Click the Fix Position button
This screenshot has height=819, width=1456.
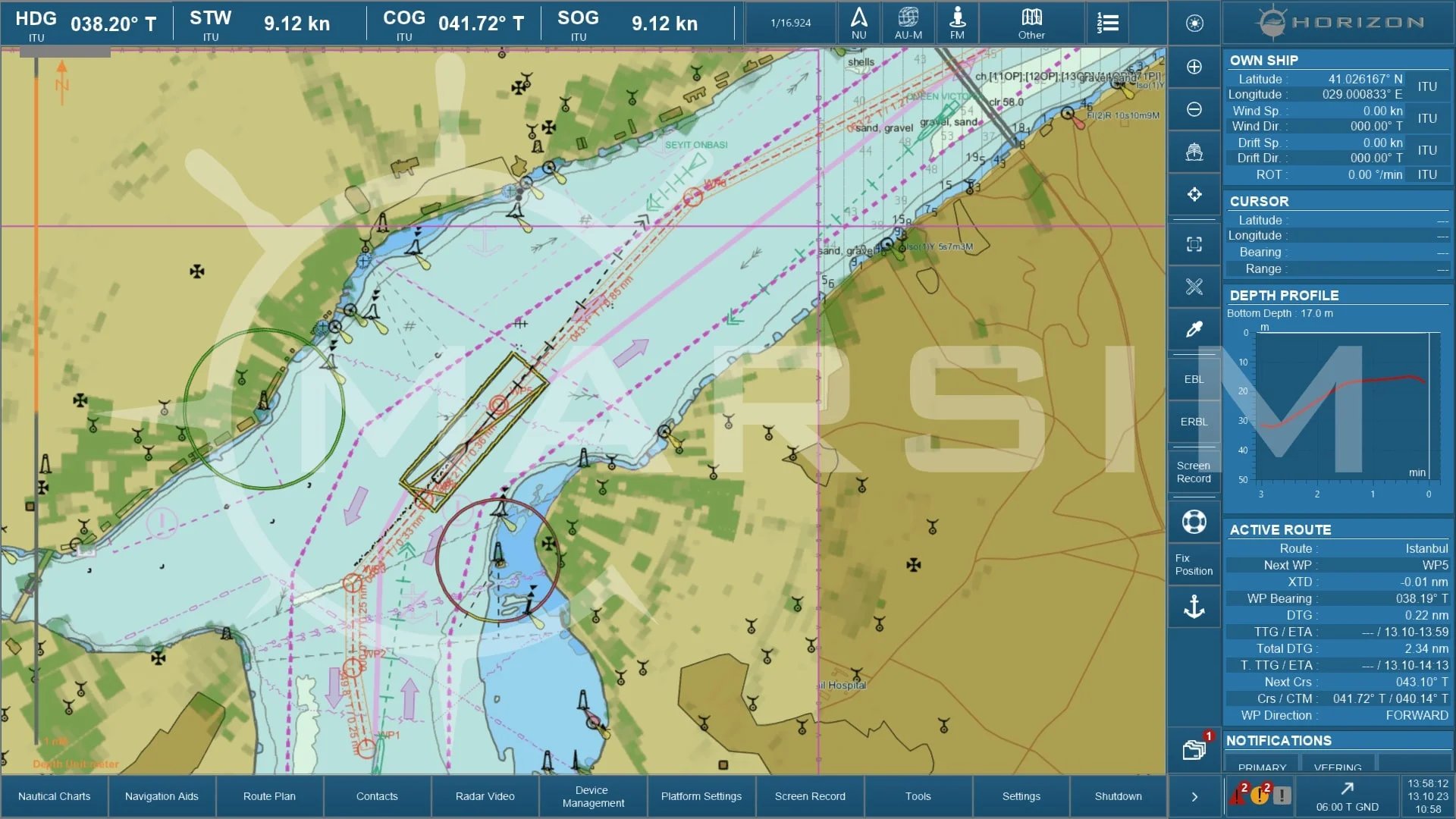pyautogui.click(x=1194, y=564)
